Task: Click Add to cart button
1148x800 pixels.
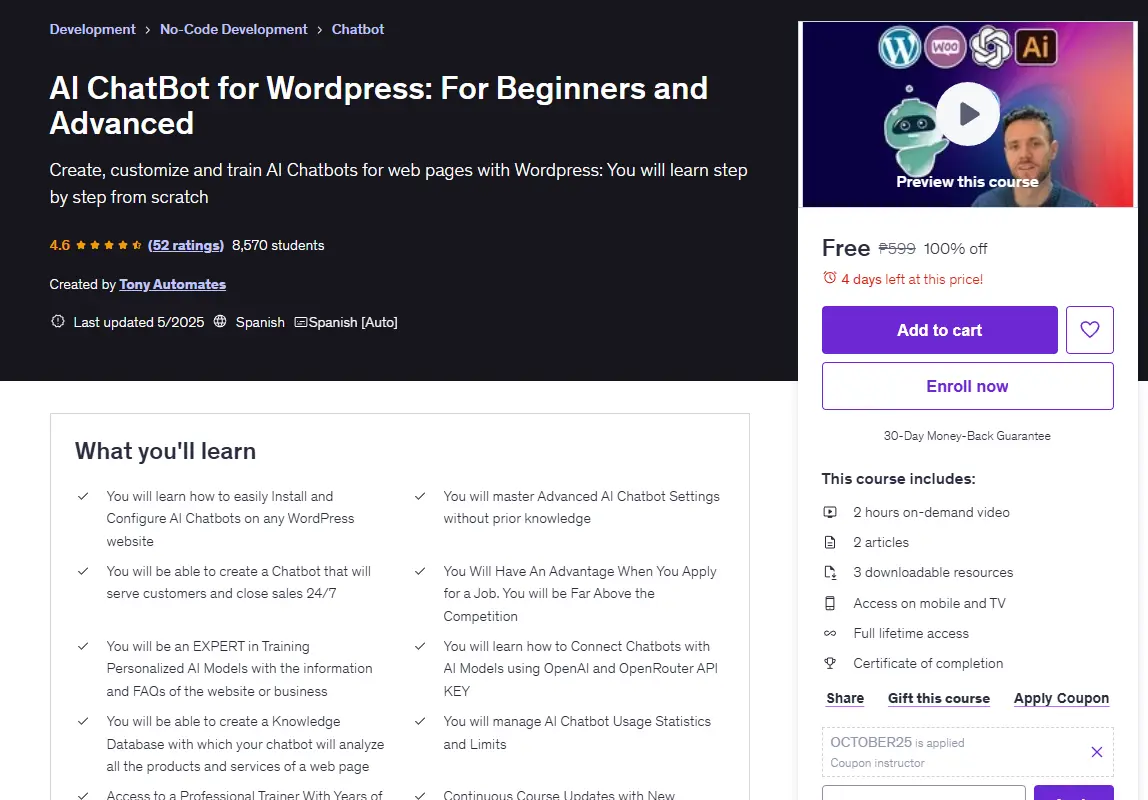Action: 939,330
